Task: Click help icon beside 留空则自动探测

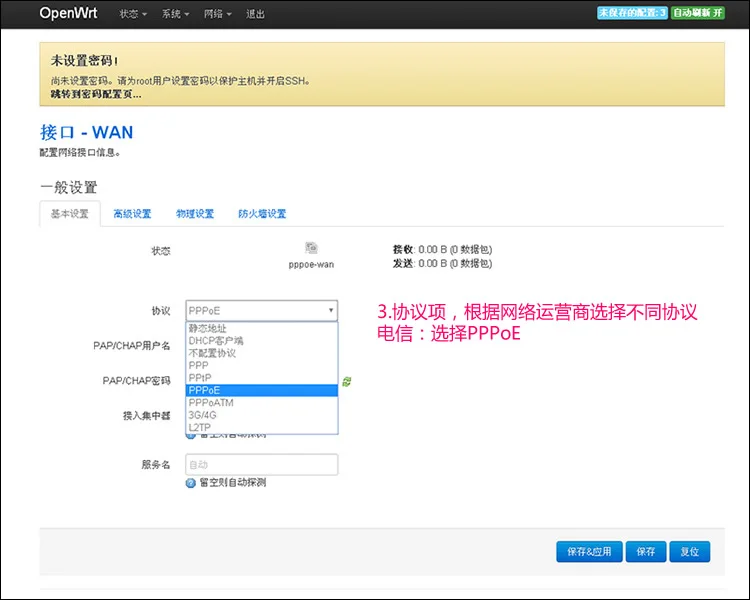Action: click(x=191, y=483)
